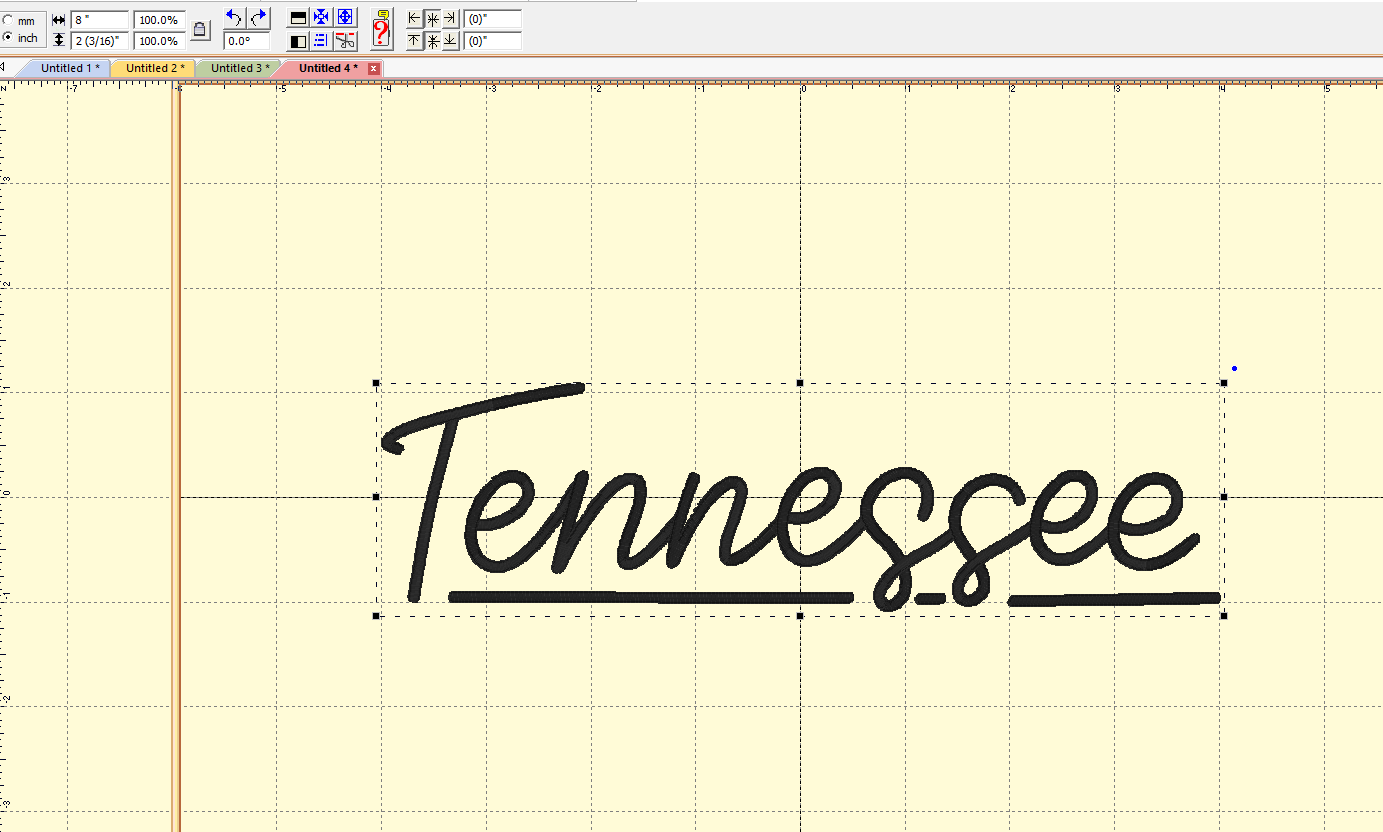Image resolution: width=1383 pixels, height=832 pixels.
Task: Rotate design counterclockwise with left arrow
Action: 234,17
